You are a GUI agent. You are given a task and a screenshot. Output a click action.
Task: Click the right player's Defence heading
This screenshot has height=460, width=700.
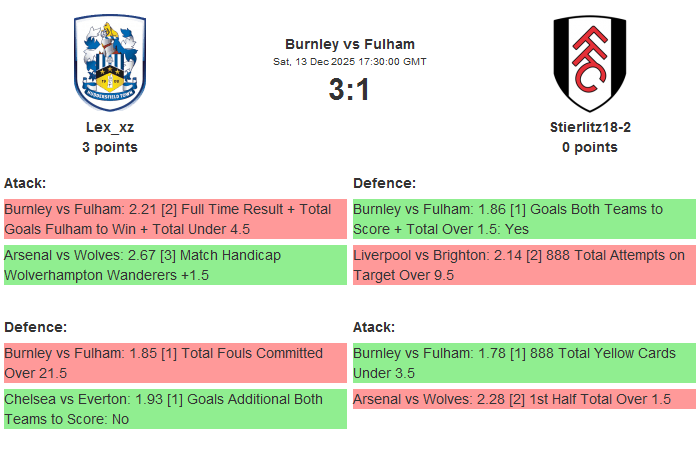pos(385,183)
